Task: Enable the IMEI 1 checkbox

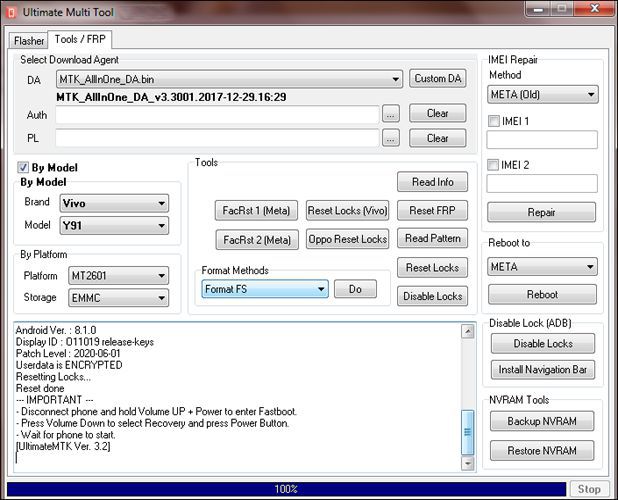Action: (494, 121)
